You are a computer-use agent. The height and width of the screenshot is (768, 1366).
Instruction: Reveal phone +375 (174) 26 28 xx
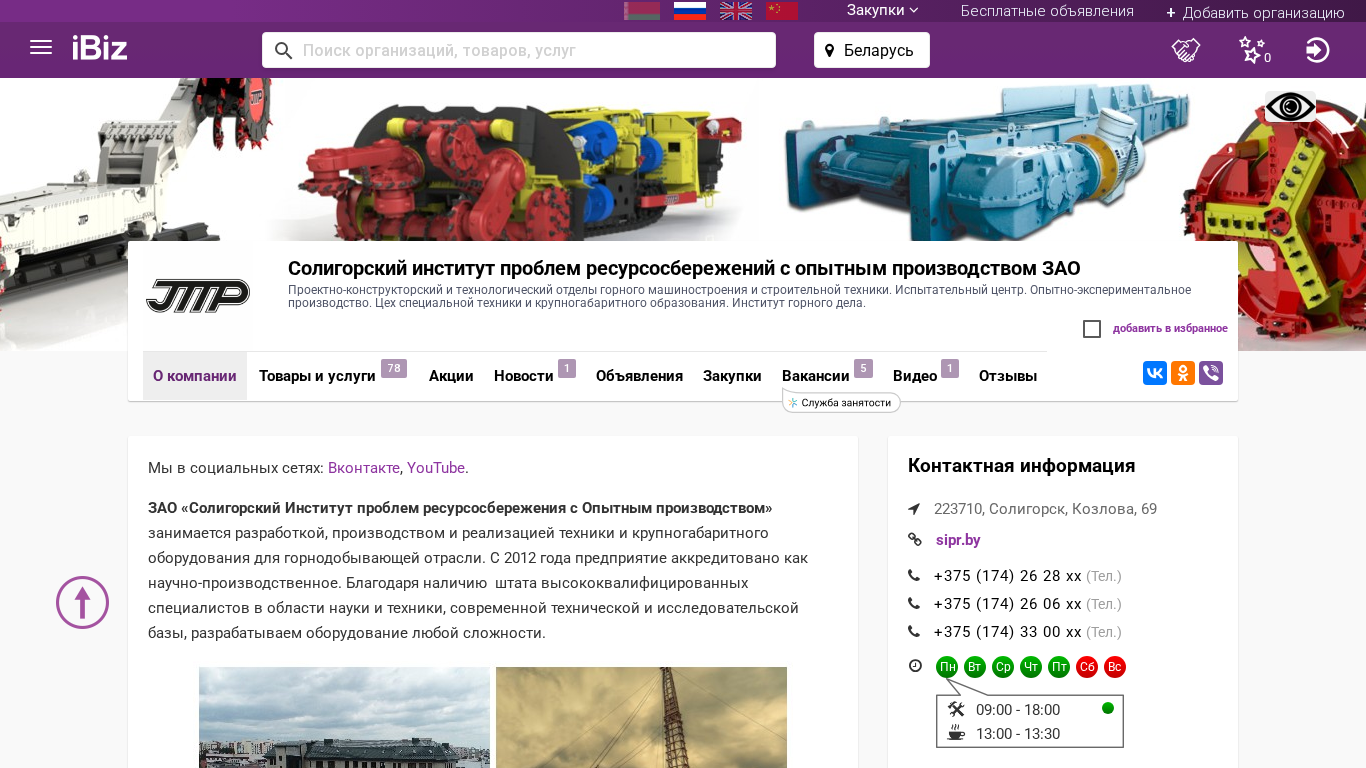(x=1008, y=576)
